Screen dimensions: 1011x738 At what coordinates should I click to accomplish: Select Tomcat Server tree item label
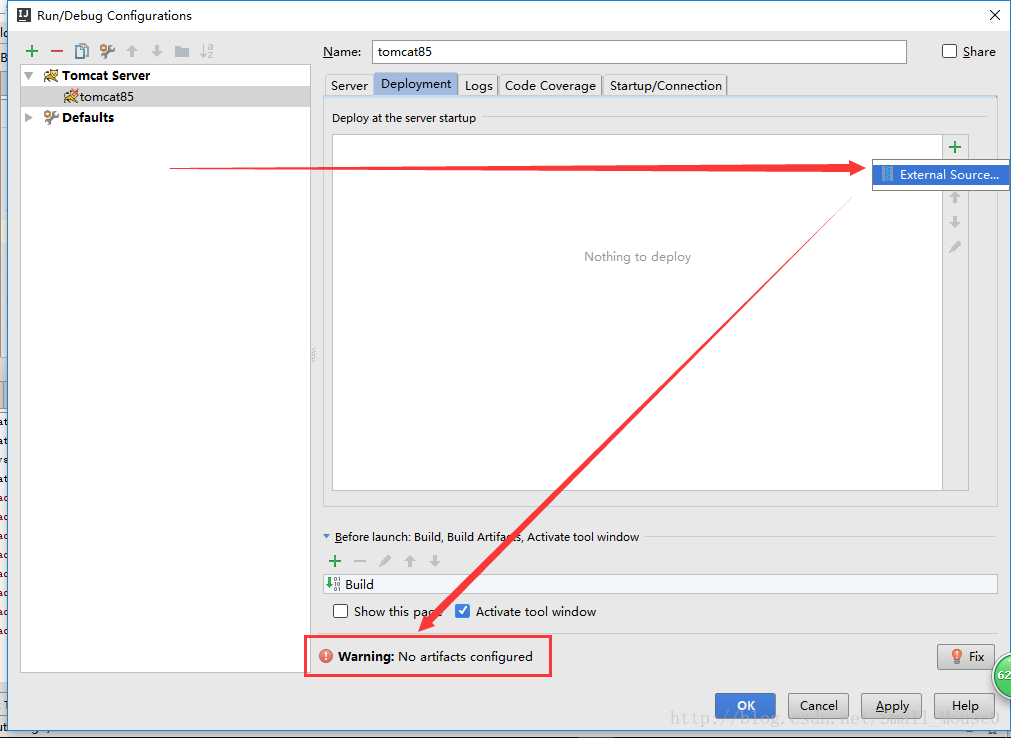pos(106,75)
